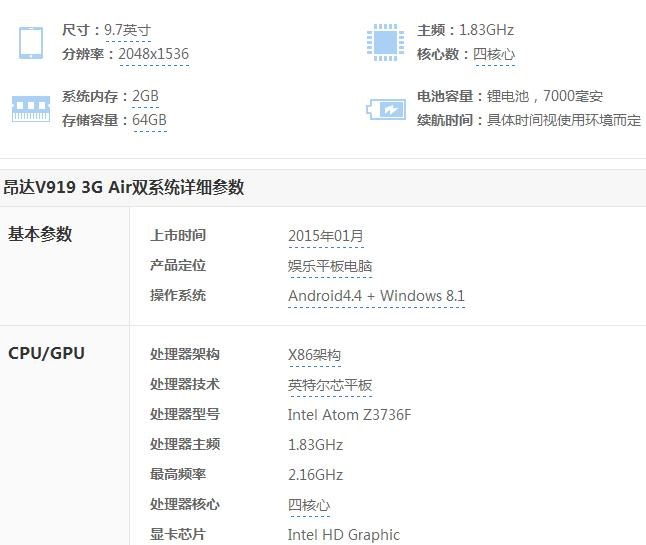This screenshot has width=646, height=545.
Task: Select the 64GB storage capacity link
Action: pos(149,121)
